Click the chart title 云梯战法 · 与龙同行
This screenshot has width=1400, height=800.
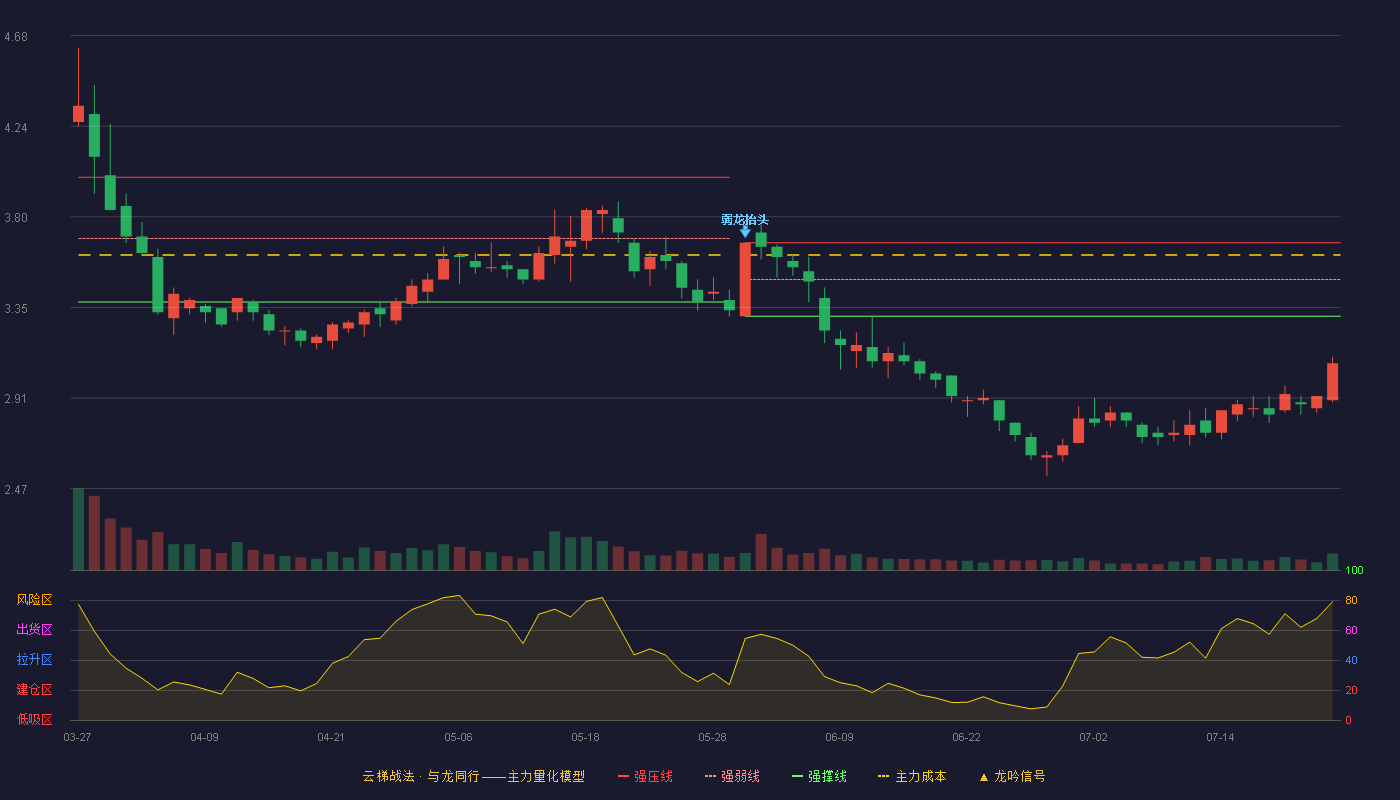pos(421,776)
